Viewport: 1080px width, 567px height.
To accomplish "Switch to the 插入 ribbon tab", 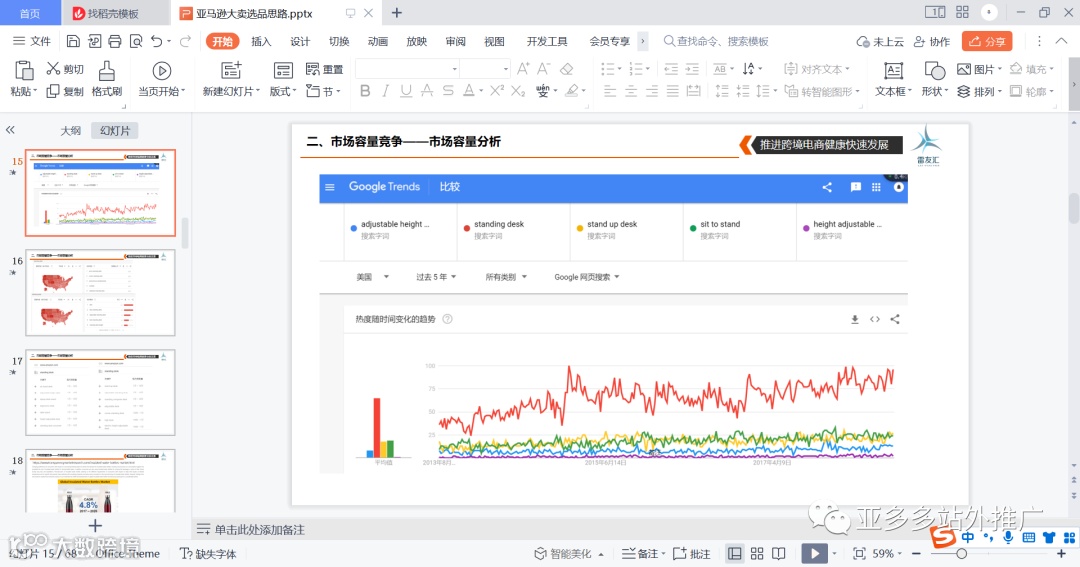I will pyautogui.click(x=261, y=41).
